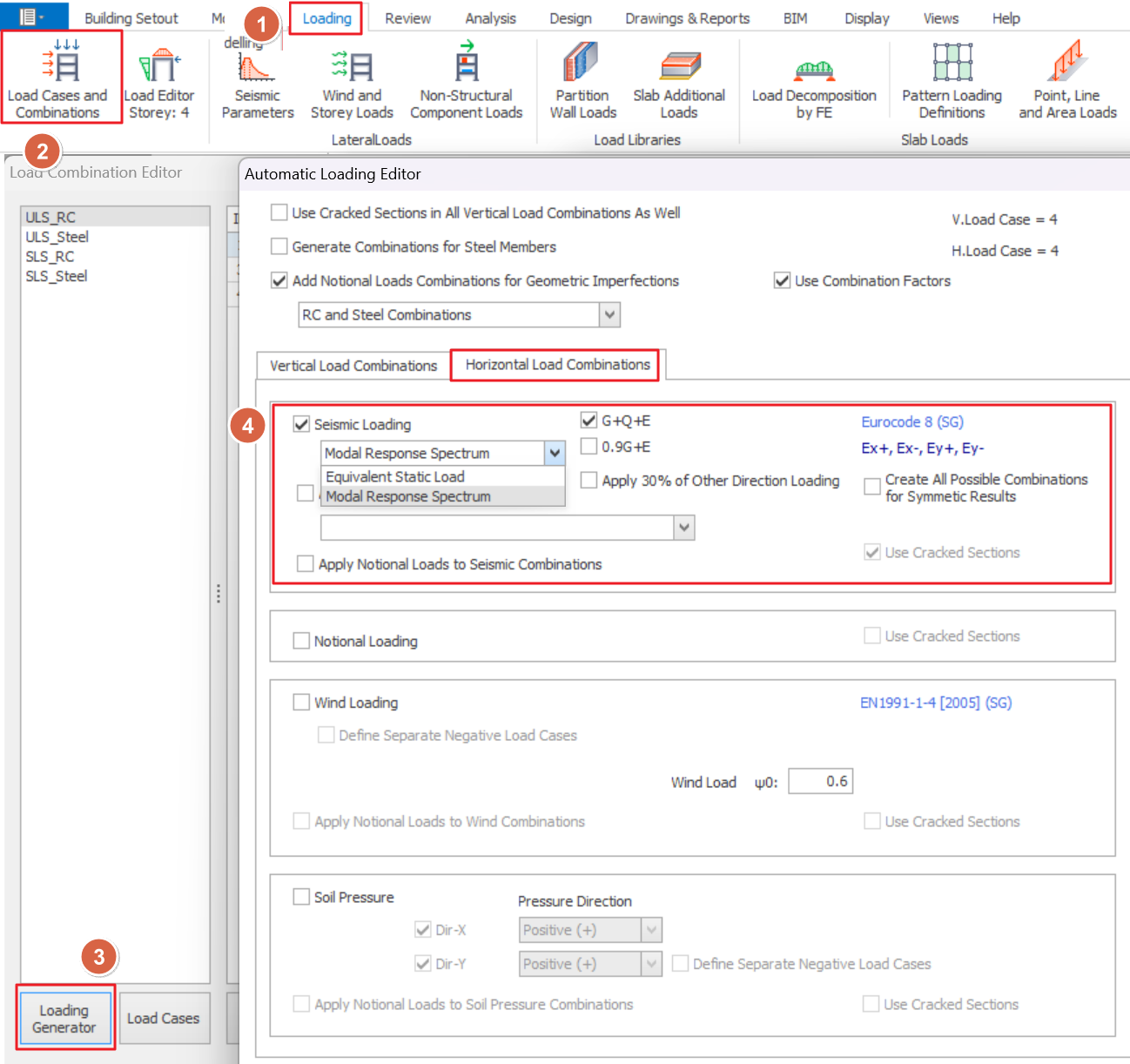1130x1064 pixels.
Task: Click the Wind Load ψ0 input field
Action: 820,781
